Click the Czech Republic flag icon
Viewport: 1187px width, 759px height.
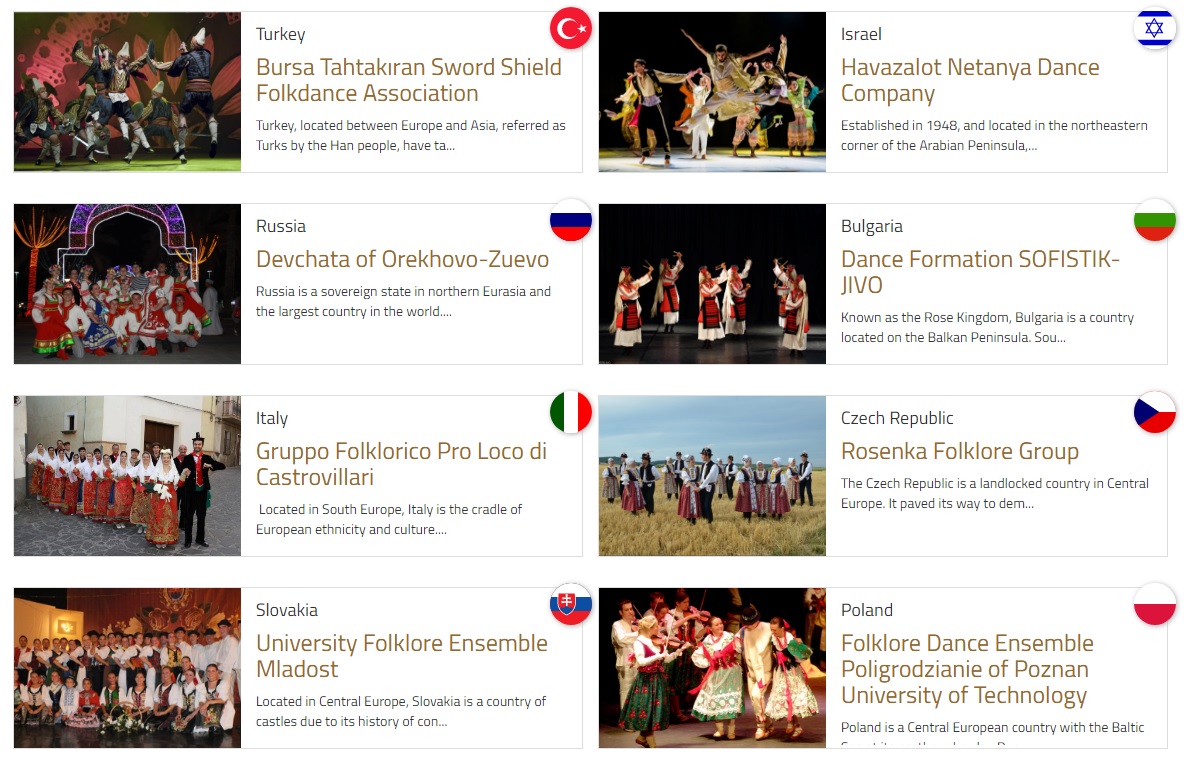pyautogui.click(x=1154, y=412)
